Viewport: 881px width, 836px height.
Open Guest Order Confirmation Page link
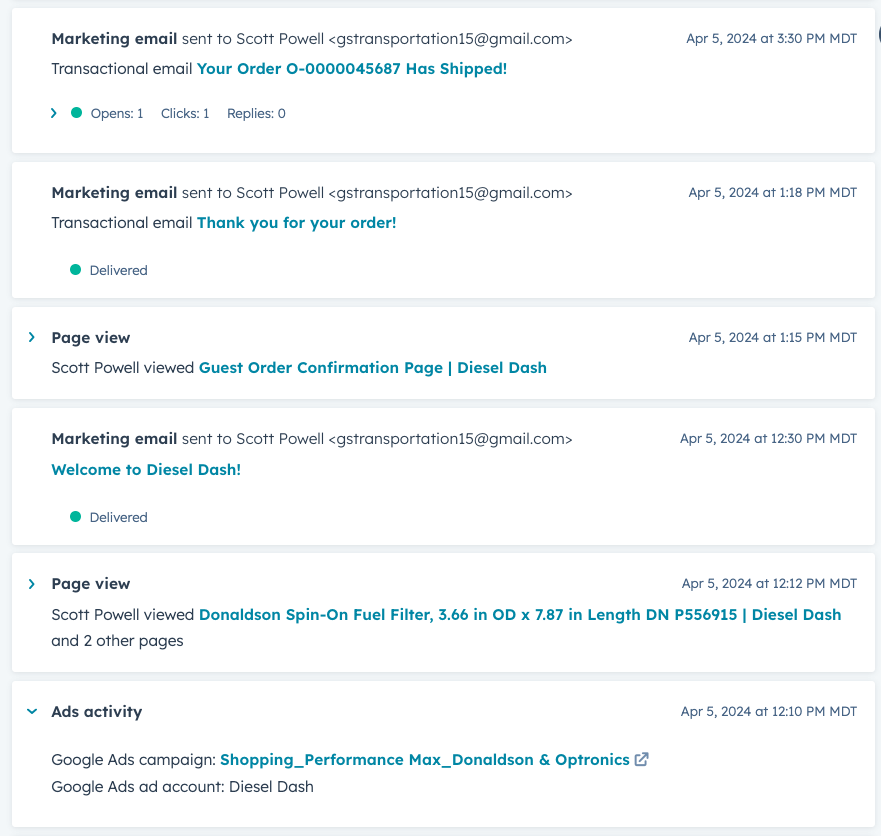point(372,368)
